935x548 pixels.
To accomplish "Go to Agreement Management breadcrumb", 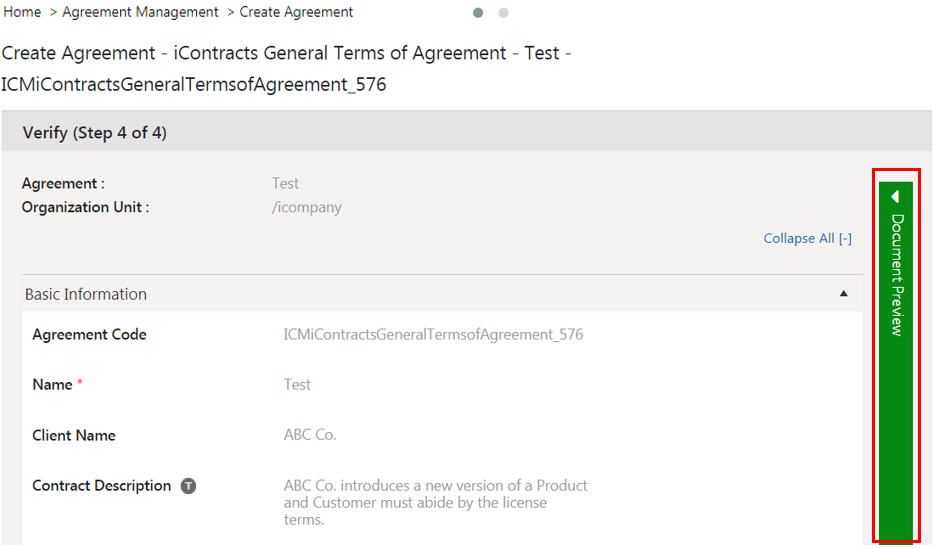I will point(140,12).
